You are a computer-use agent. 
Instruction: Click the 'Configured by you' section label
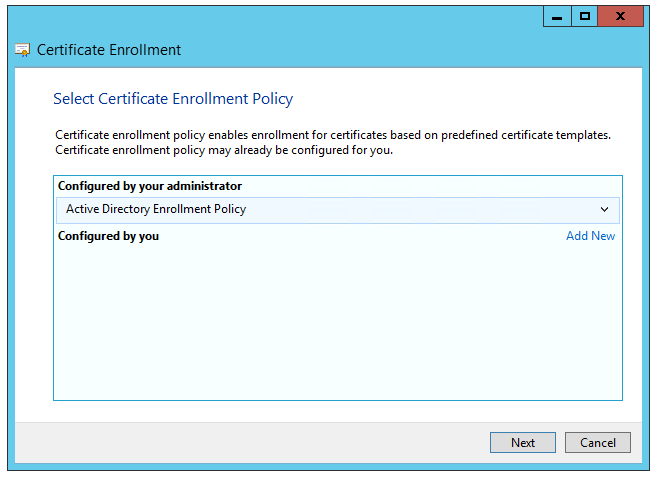coord(108,236)
